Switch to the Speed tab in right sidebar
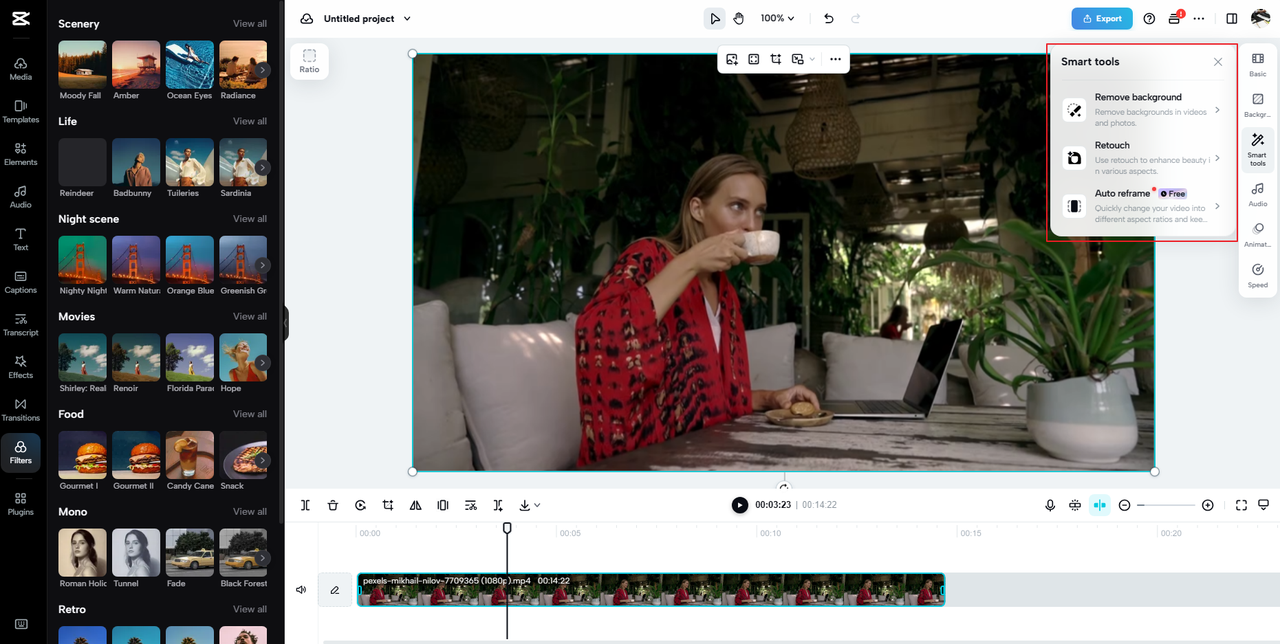Viewport: 1280px width, 644px height. 1258,276
